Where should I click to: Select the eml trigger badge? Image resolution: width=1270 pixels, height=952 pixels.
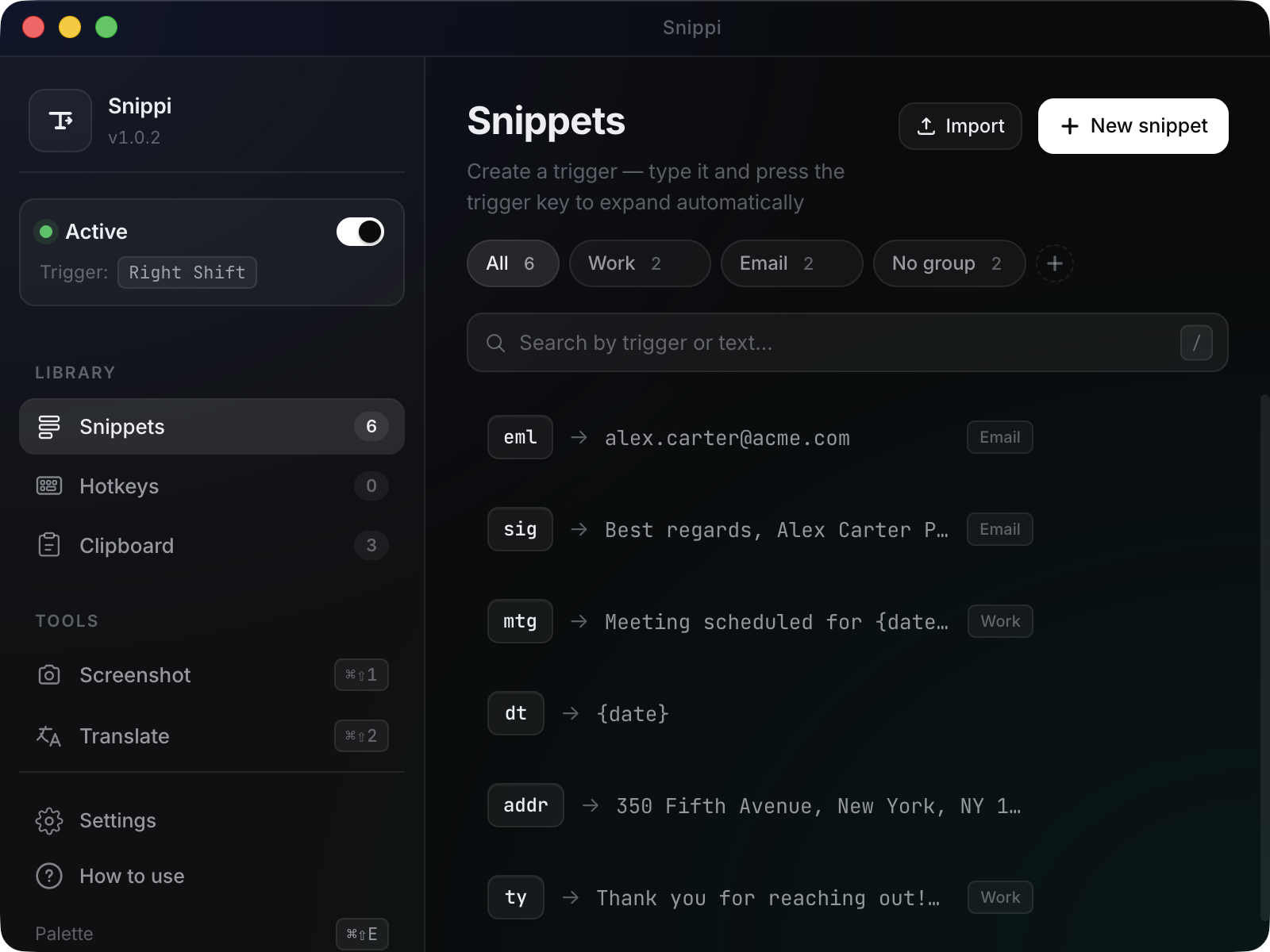(x=520, y=437)
